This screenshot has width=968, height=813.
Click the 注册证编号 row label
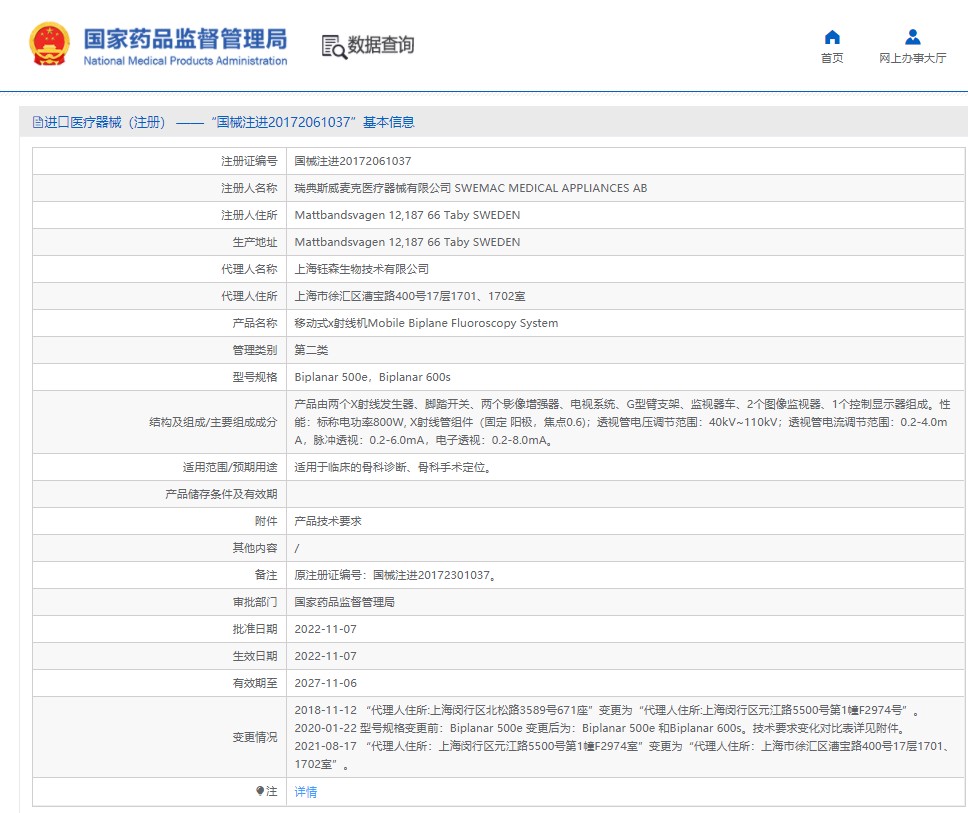coord(249,161)
